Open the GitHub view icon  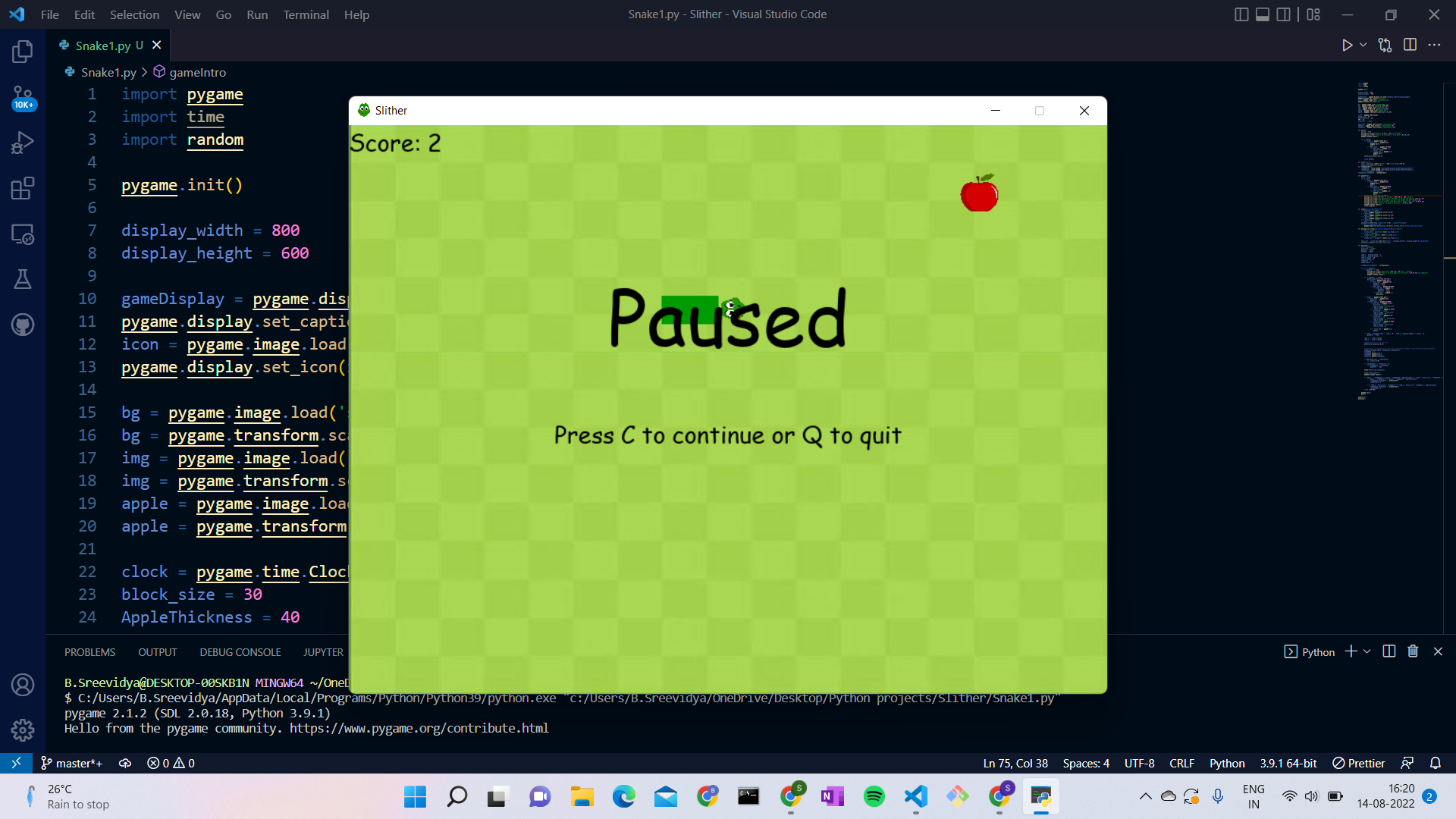tap(23, 325)
